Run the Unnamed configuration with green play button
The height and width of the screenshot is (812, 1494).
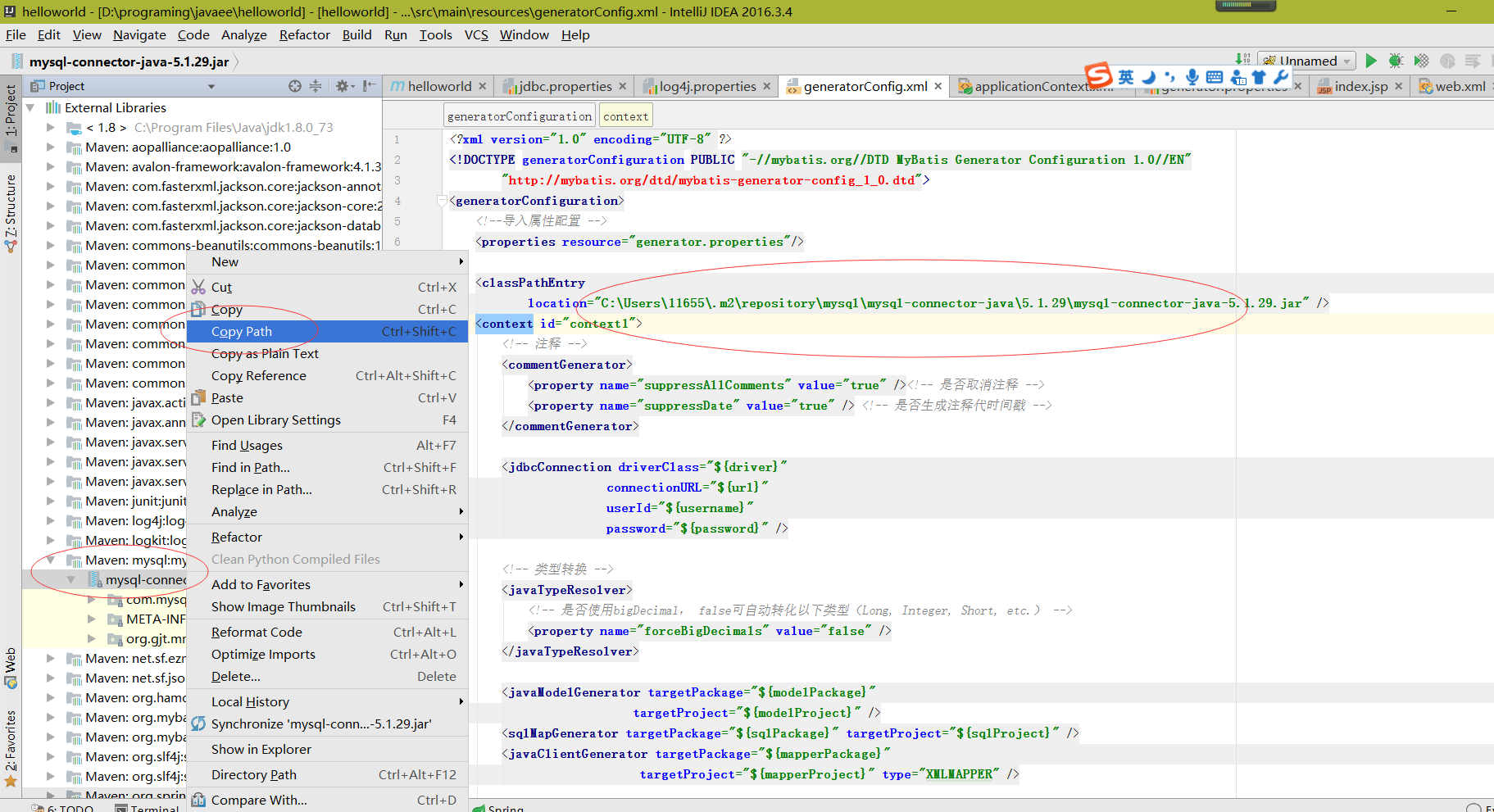(x=1371, y=61)
